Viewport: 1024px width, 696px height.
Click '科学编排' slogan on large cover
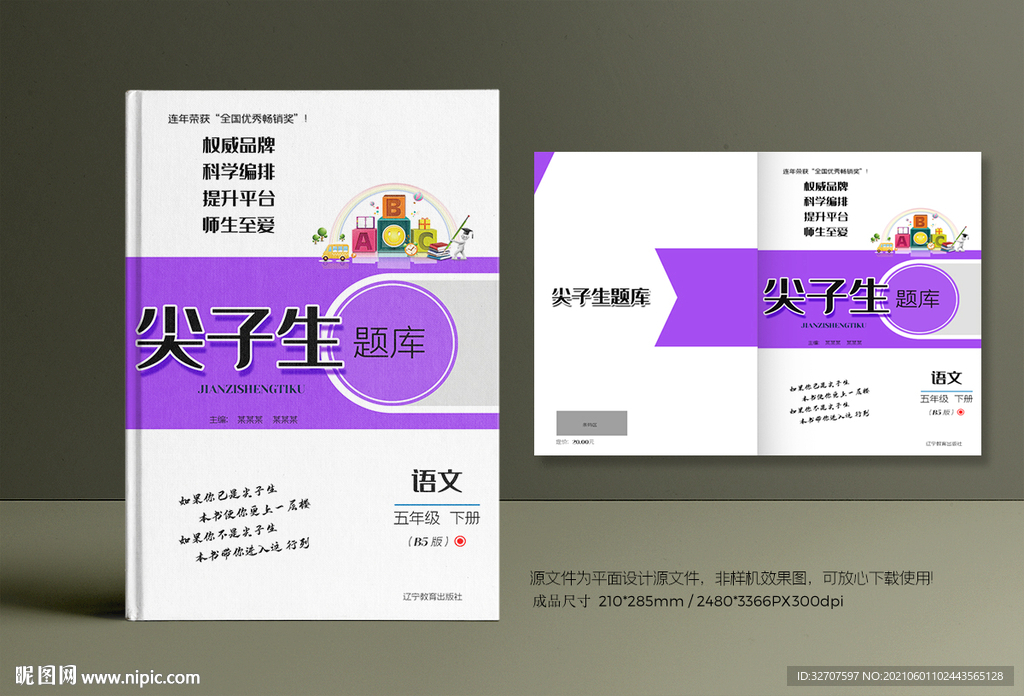238,172
